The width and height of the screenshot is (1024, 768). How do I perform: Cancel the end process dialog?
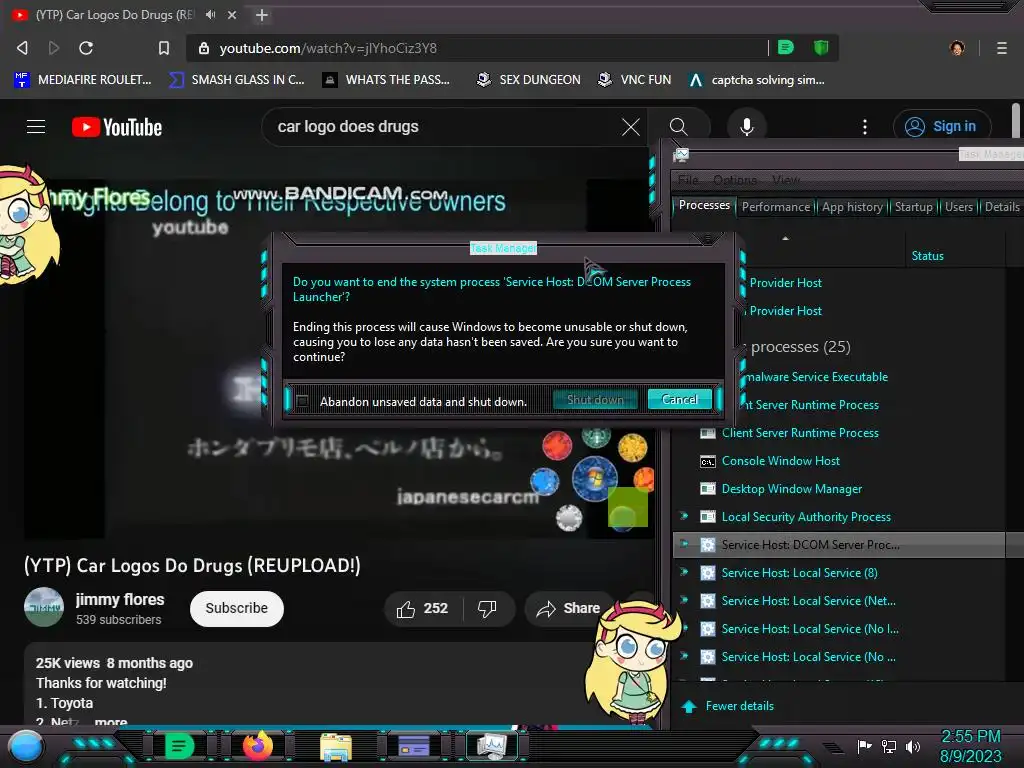pos(679,400)
